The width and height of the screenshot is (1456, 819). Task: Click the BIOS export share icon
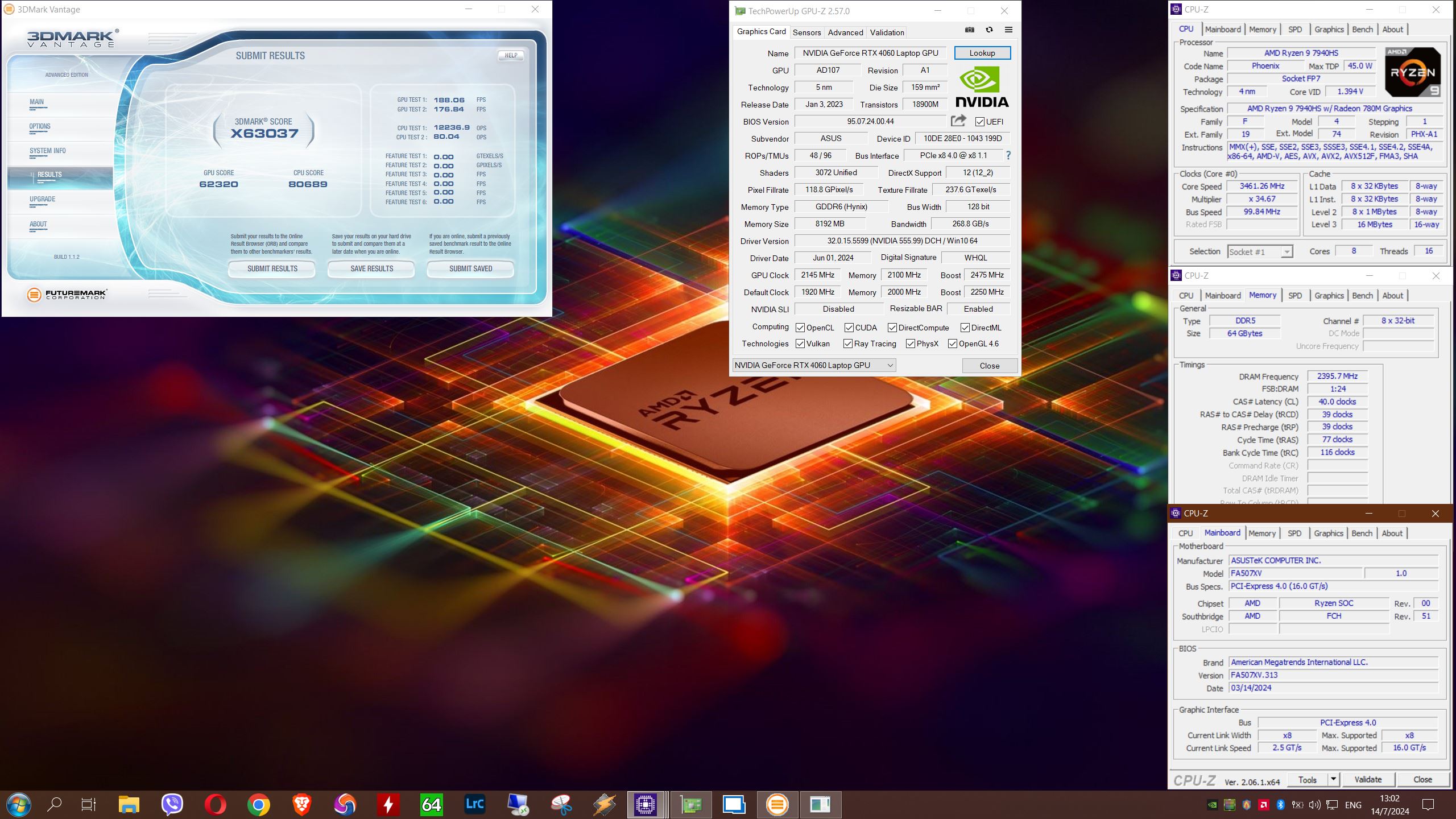click(x=958, y=121)
